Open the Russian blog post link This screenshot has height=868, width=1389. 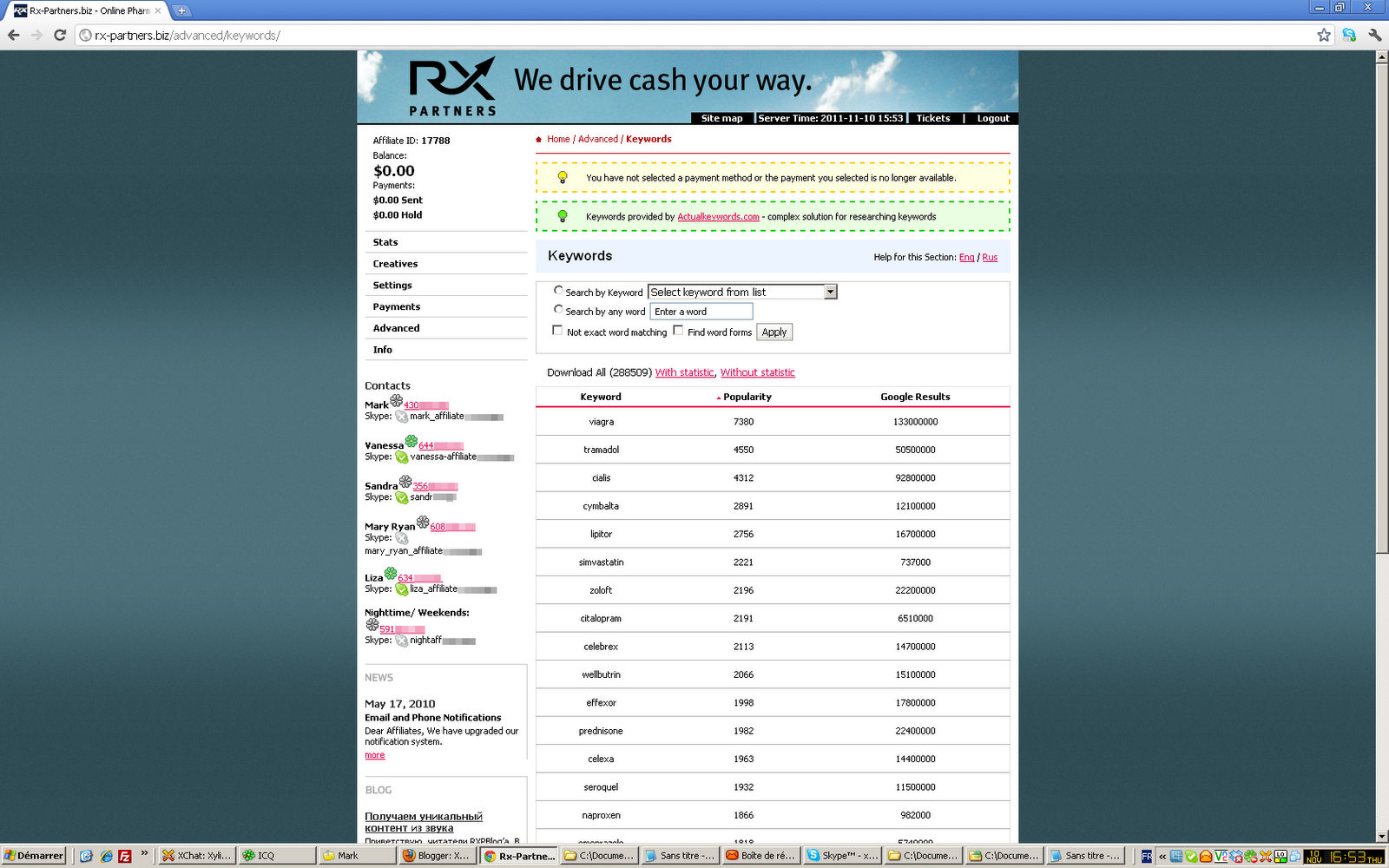pyautogui.click(x=424, y=822)
